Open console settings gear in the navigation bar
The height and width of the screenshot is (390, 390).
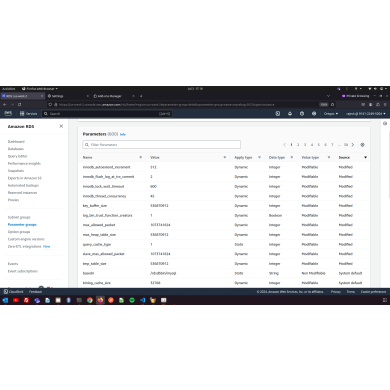click(x=314, y=114)
